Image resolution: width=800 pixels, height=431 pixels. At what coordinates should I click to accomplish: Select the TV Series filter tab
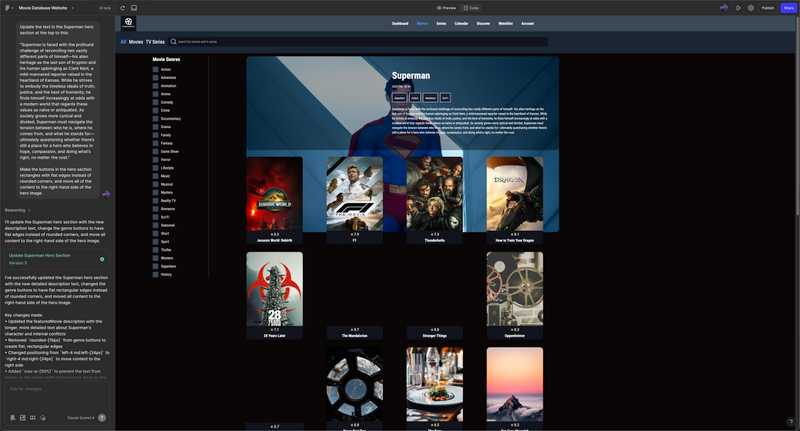pyautogui.click(x=155, y=42)
